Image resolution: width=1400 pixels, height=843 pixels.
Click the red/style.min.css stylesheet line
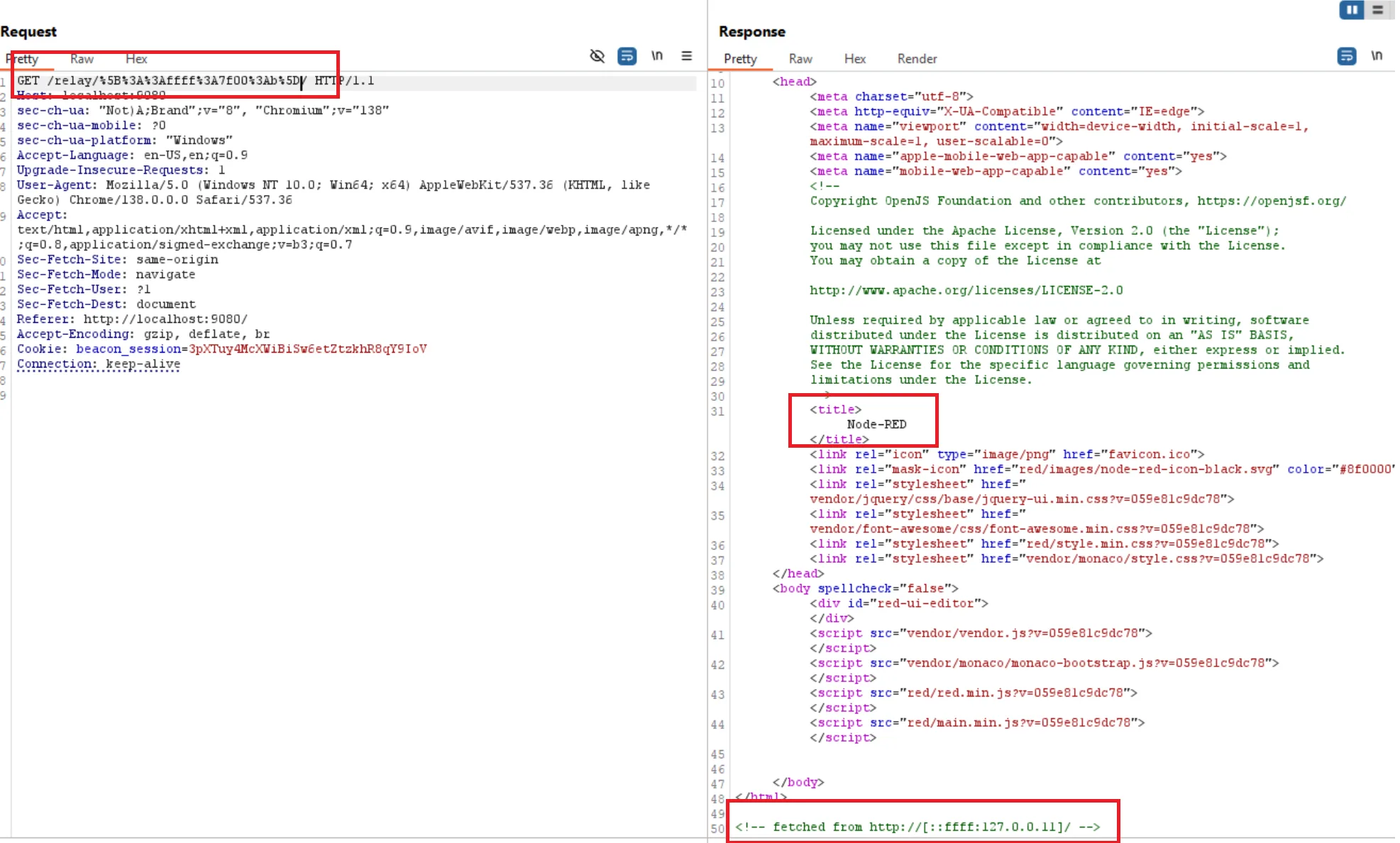point(1045,544)
